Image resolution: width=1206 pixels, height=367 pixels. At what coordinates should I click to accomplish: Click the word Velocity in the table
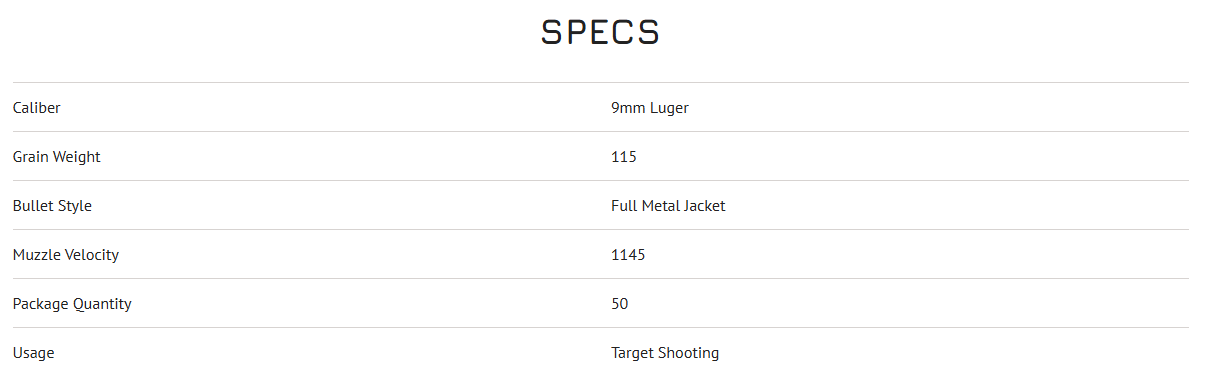(92, 255)
